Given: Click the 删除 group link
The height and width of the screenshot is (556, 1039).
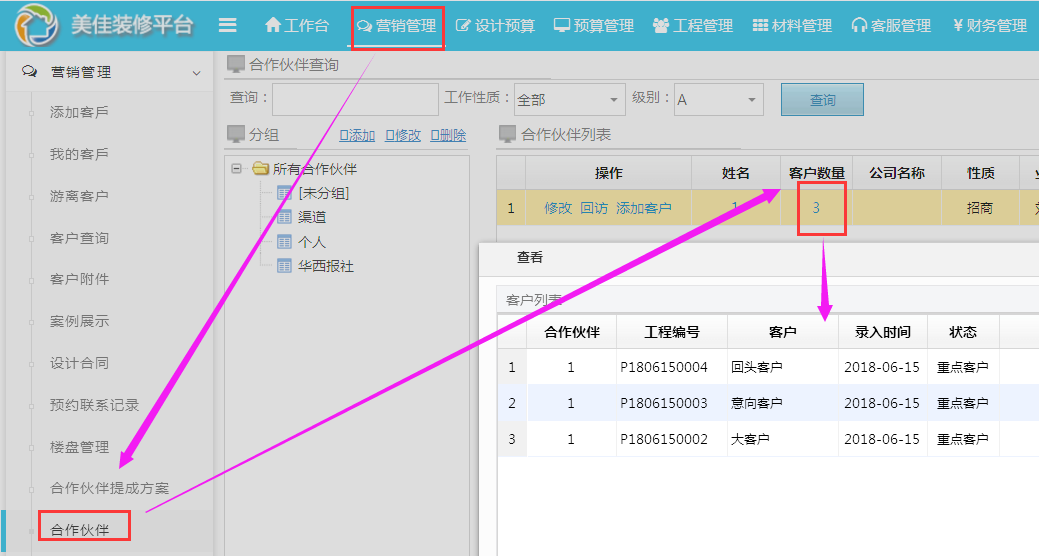Looking at the screenshot, I should (x=448, y=135).
